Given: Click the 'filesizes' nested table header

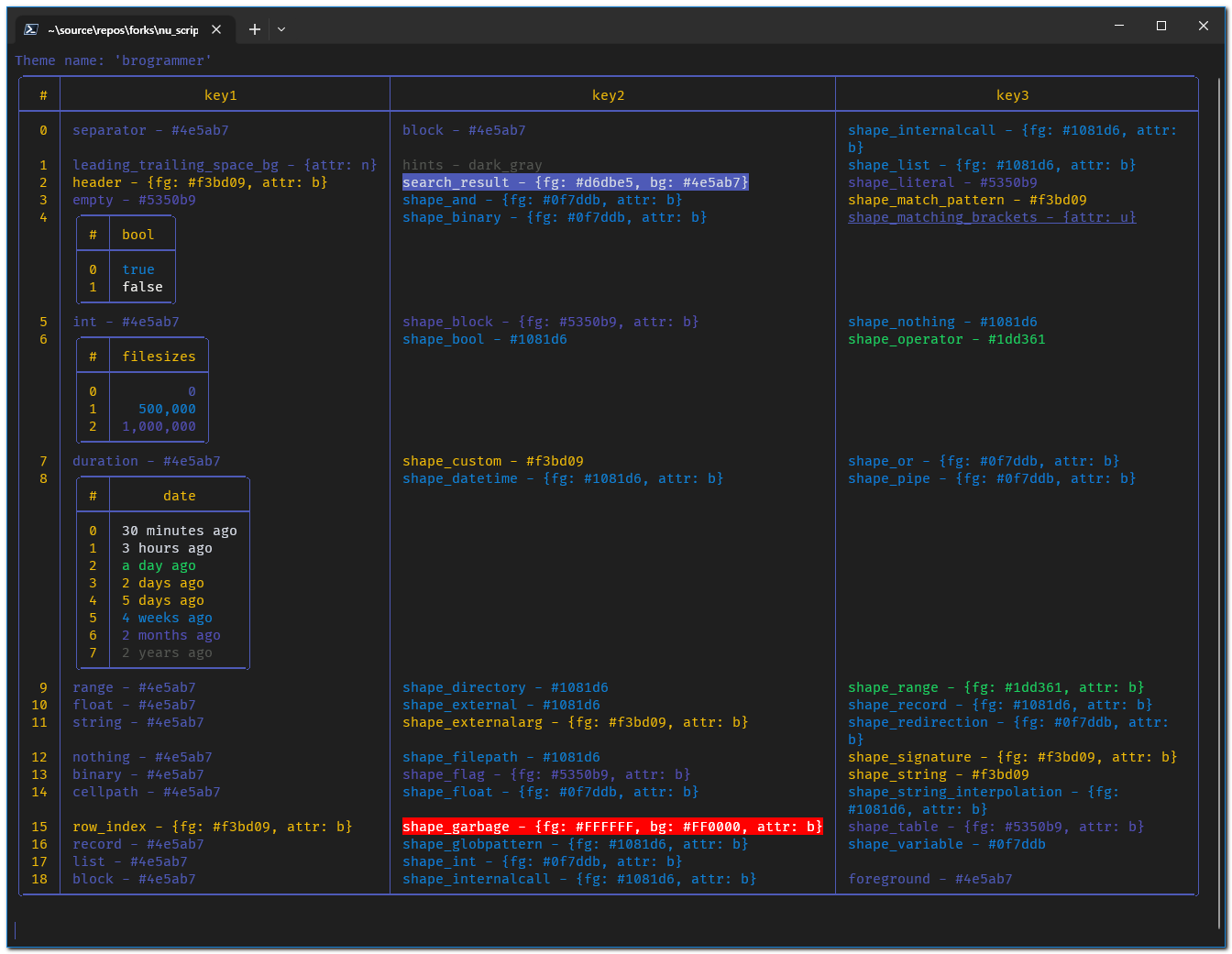Looking at the screenshot, I should [159, 356].
